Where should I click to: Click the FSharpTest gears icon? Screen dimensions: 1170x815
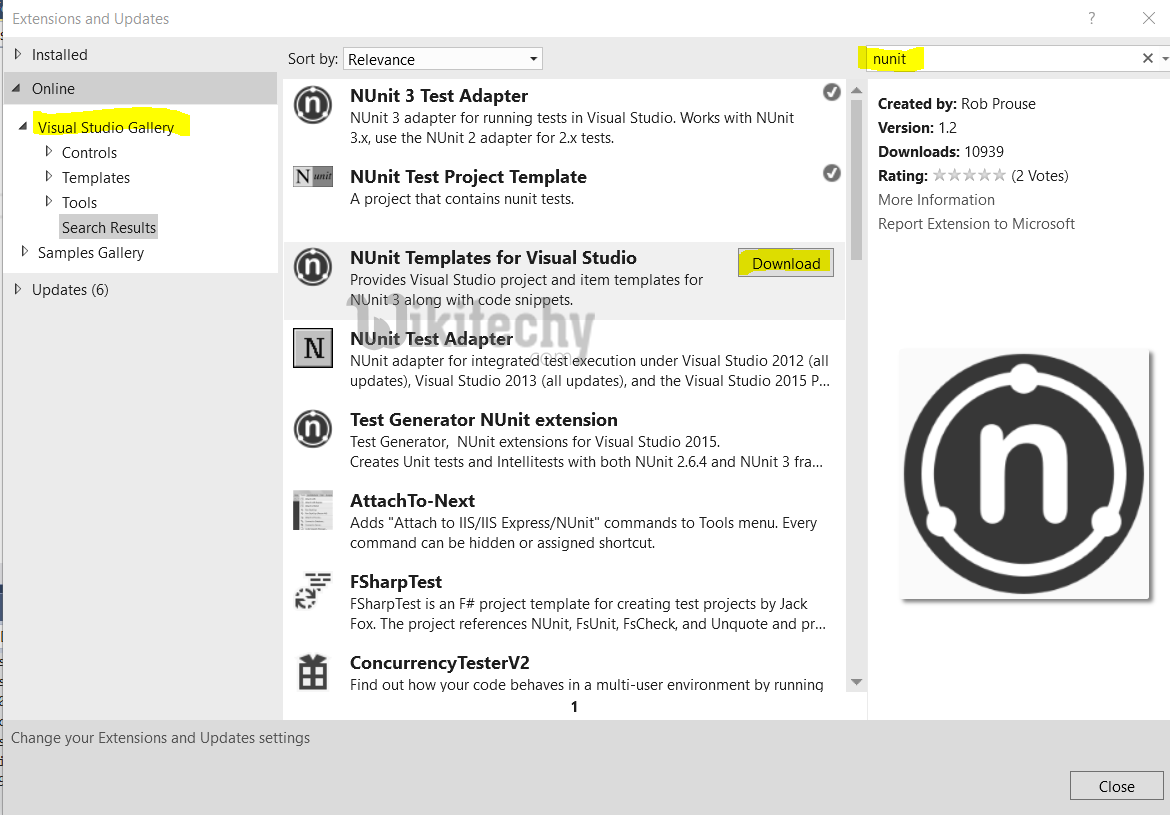tap(313, 591)
